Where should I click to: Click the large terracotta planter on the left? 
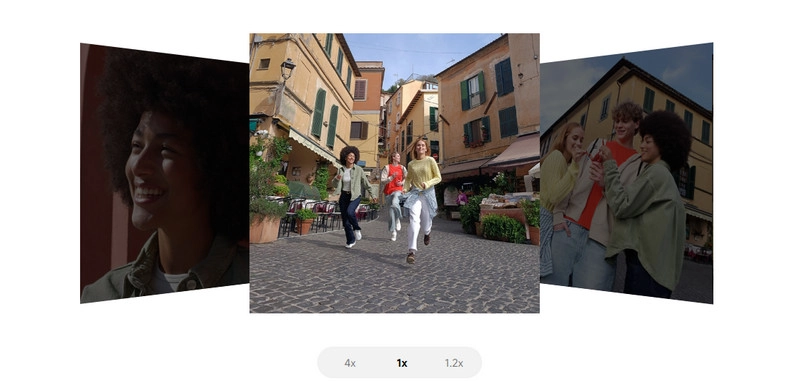(x=265, y=229)
